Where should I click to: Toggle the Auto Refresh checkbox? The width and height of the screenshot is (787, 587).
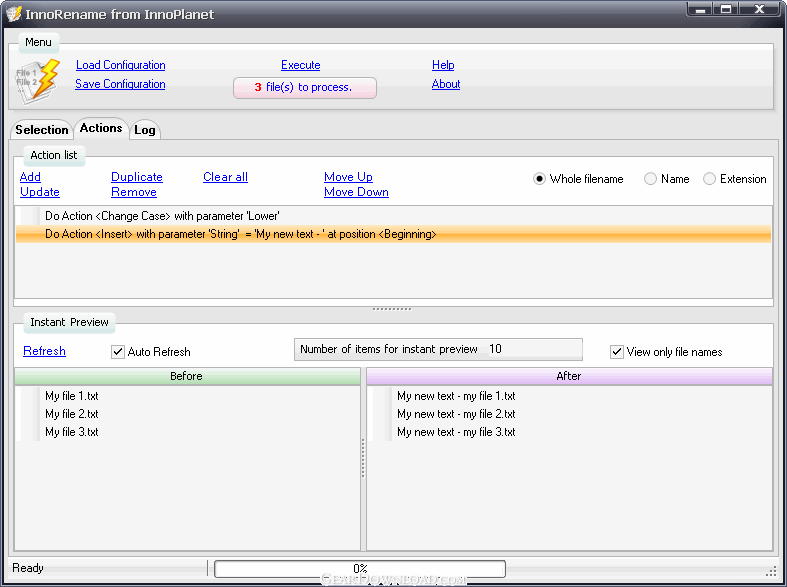pyautogui.click(x=118, y=352)
